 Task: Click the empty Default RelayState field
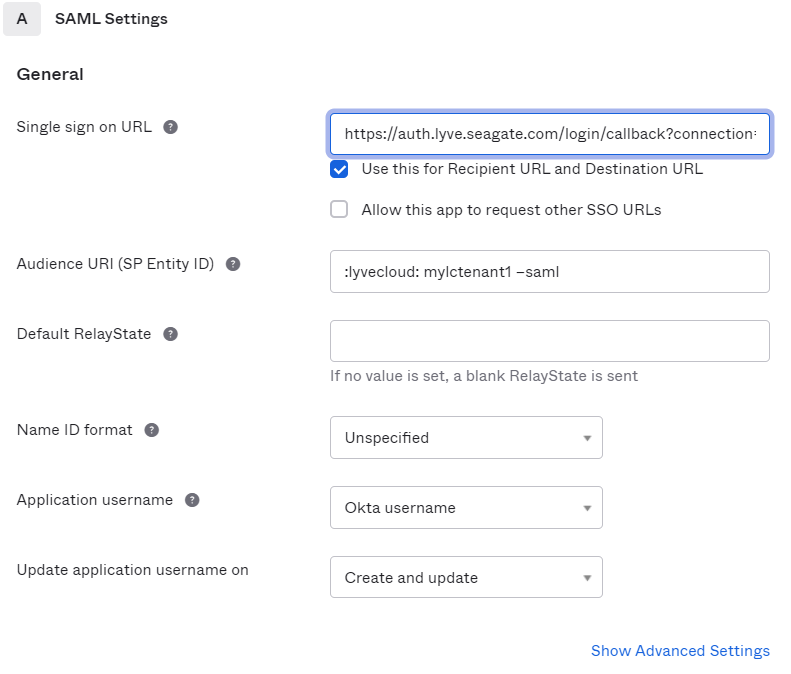tap(549, 341)
